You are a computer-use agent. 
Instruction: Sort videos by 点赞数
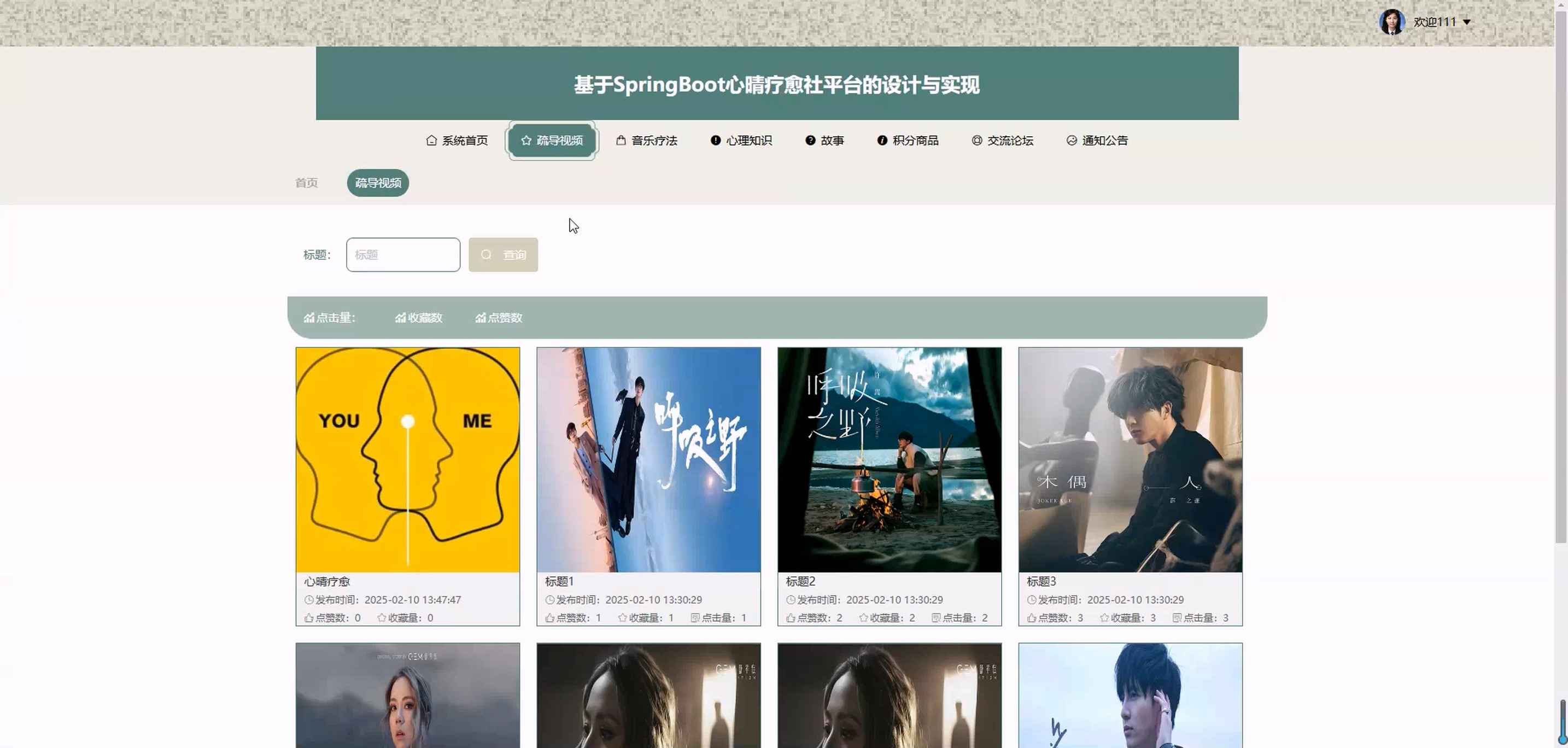coord(499,318)
